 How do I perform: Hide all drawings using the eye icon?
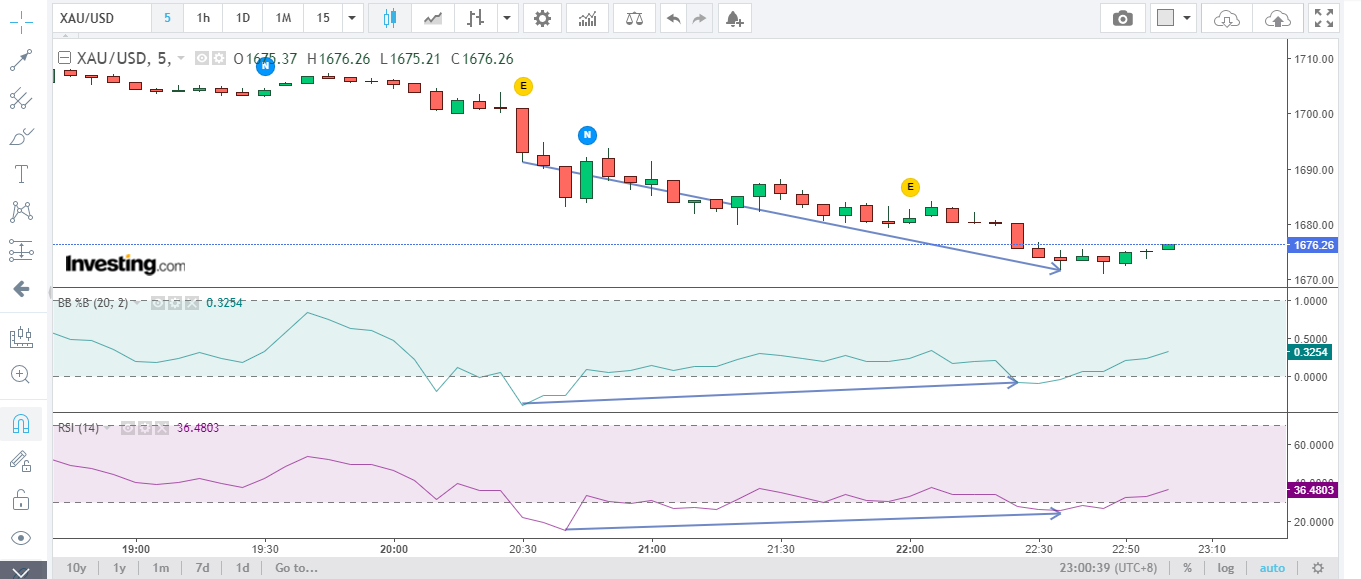(x=20, y=538)
